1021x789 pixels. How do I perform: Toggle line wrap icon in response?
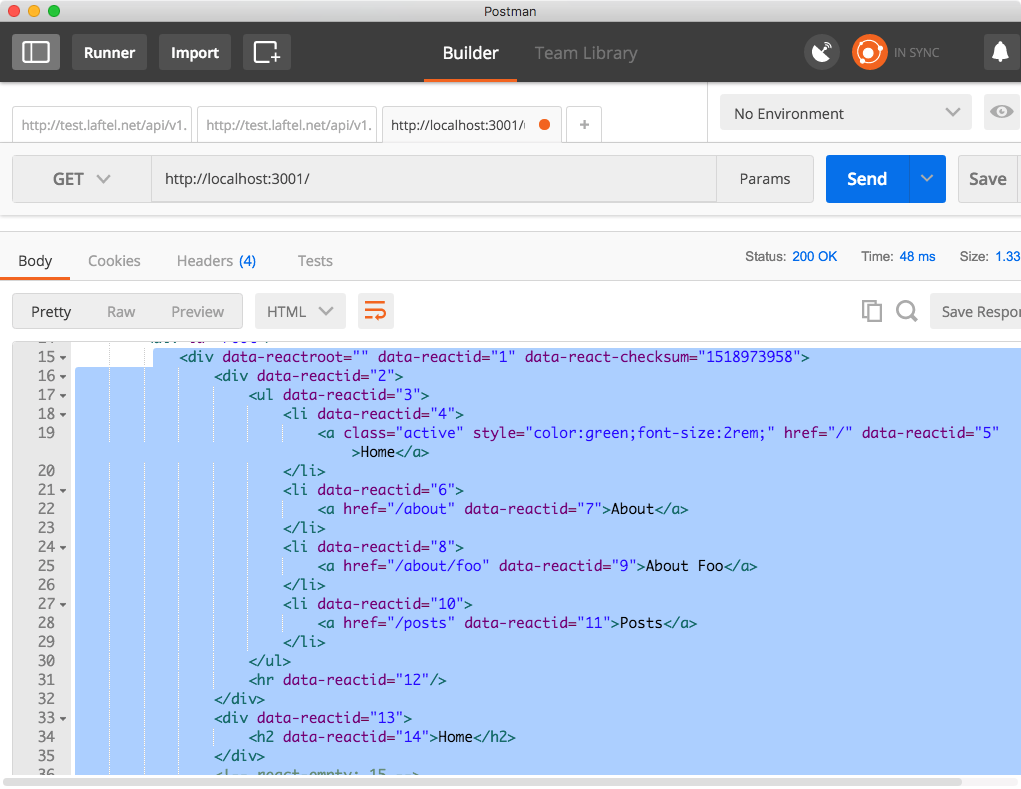(376, 311)
